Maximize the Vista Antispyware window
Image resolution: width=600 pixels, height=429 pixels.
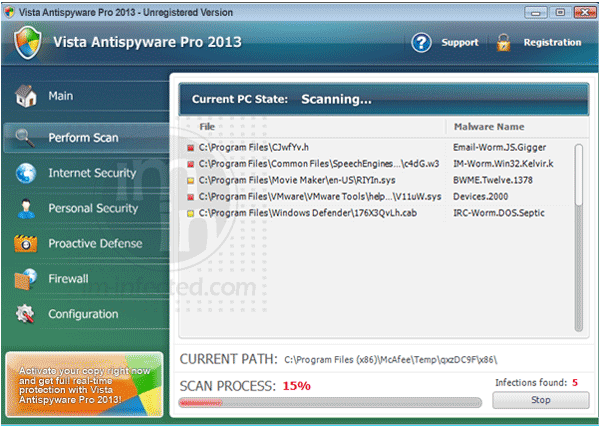pyautogui.click(x=560, y=13)
